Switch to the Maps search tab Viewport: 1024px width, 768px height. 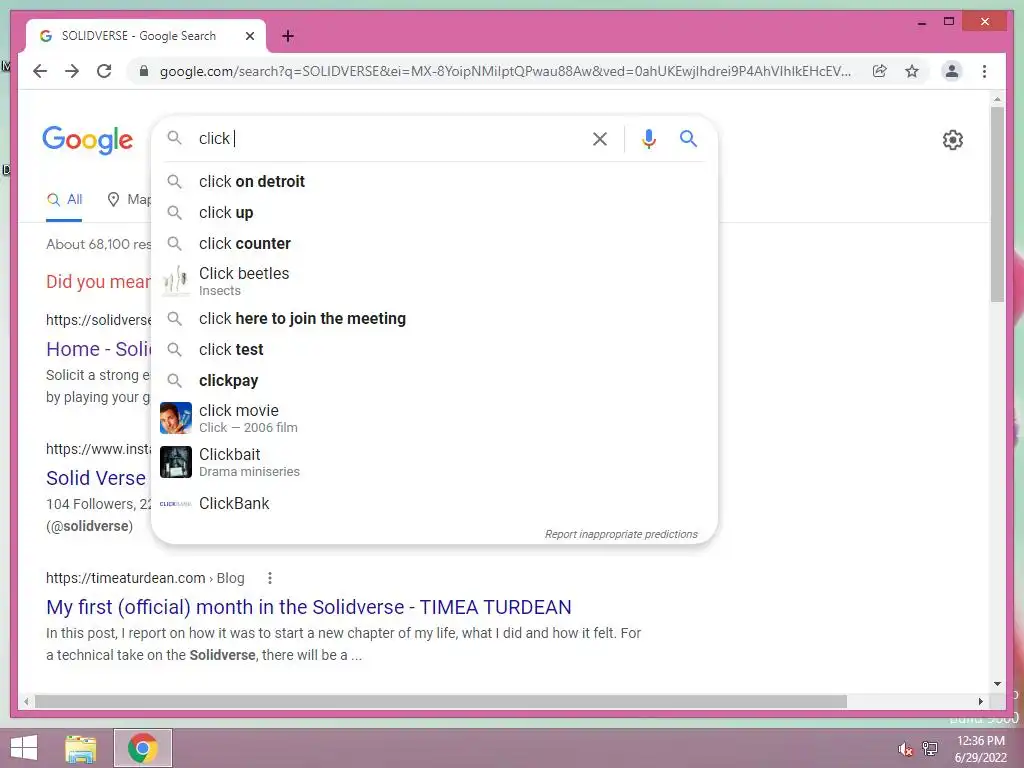coord(129,199)
